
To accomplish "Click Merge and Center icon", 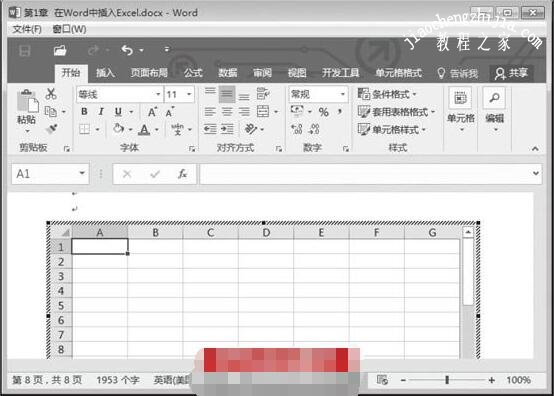I will point(263,112).
